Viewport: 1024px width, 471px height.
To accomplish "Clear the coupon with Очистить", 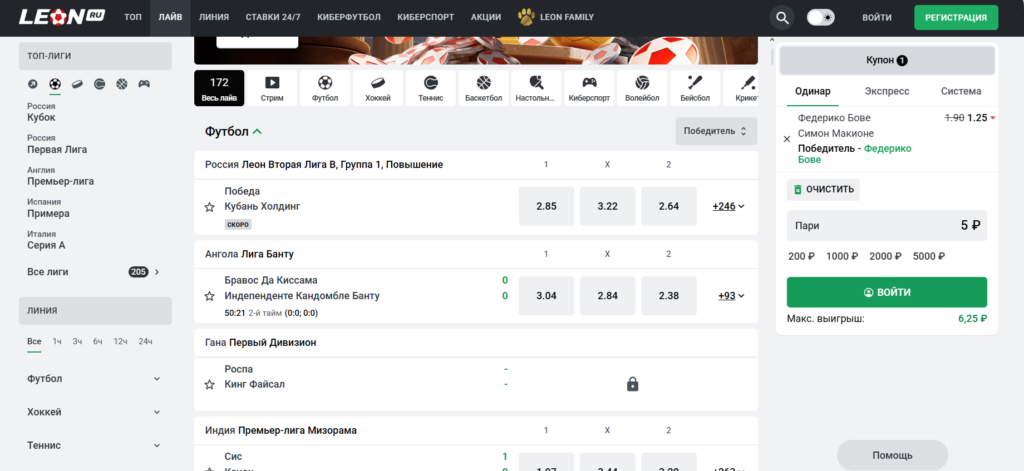I will (823, 189).
